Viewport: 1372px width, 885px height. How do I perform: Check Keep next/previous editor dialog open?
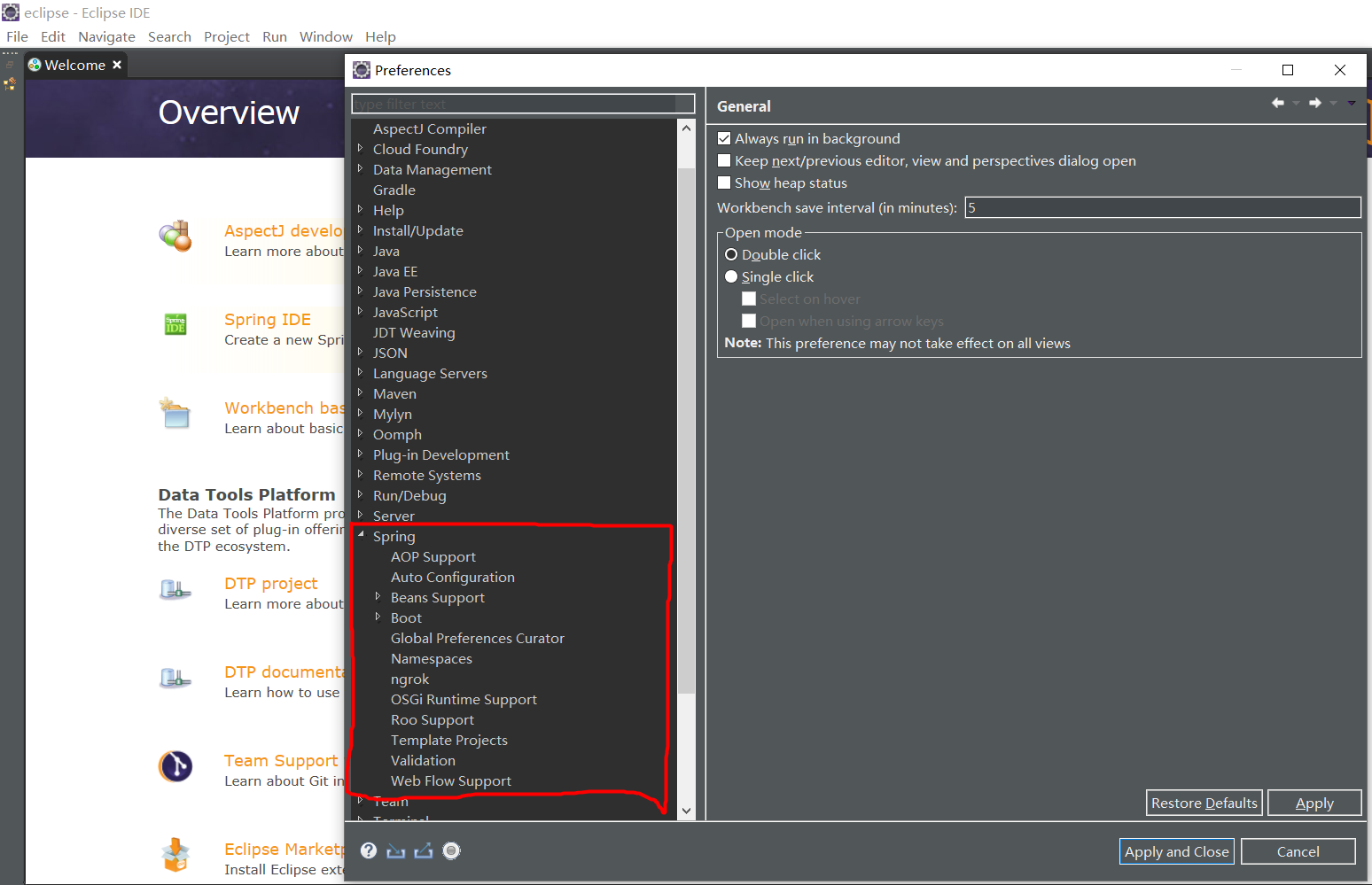[724, 160]
